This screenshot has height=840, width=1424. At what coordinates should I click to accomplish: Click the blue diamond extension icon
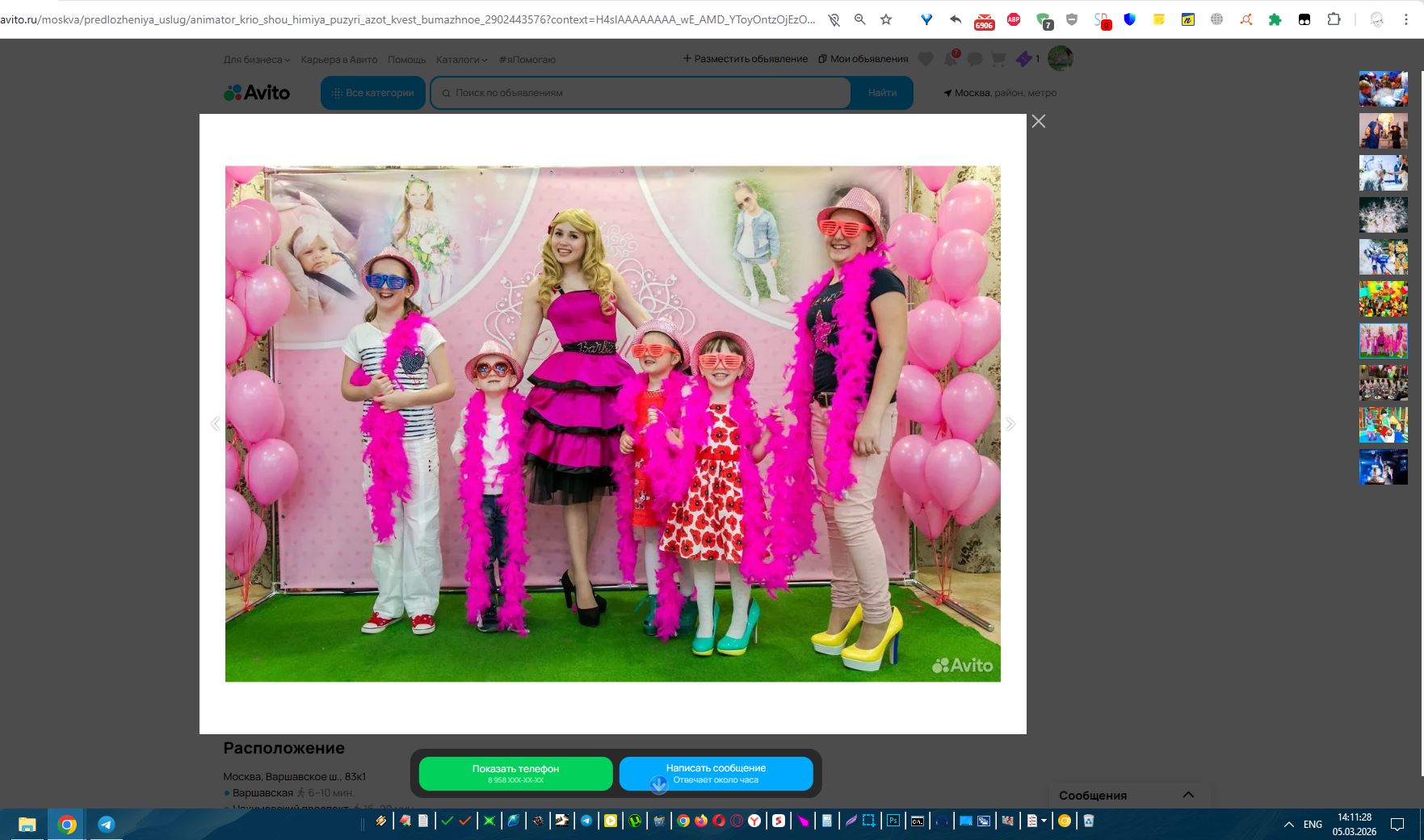point(926,19)
